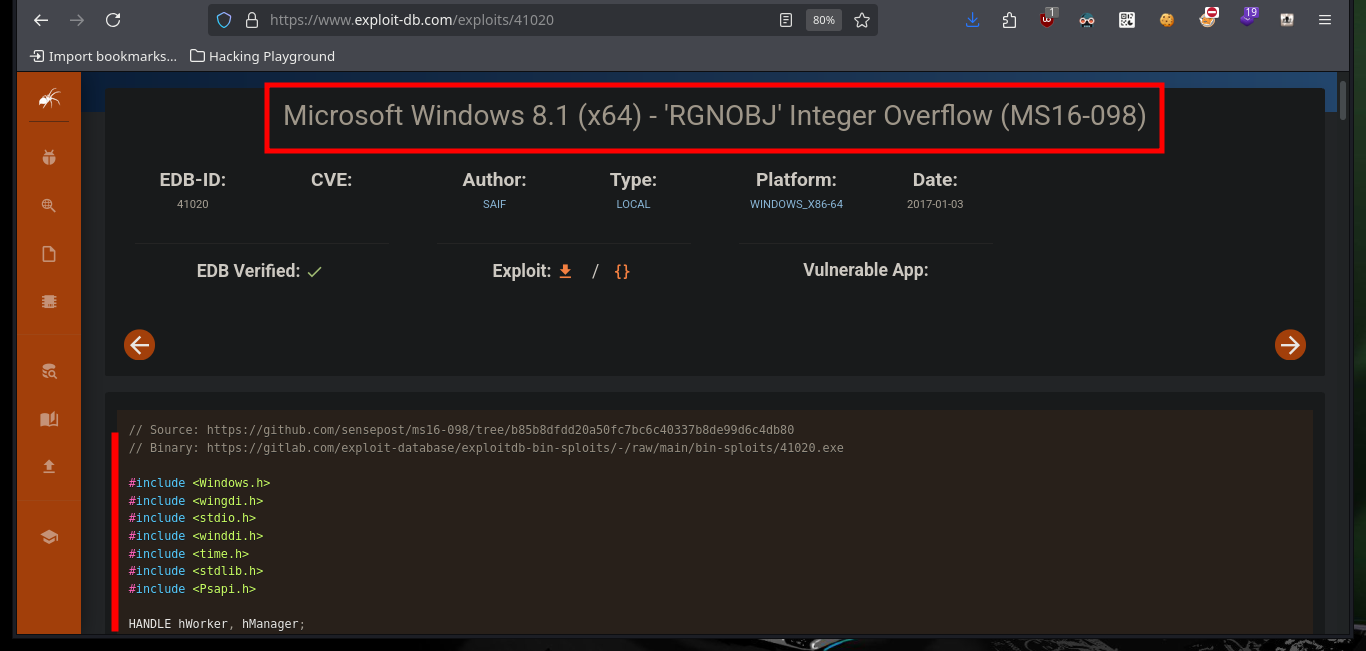Image resolution: width=1366 pixels, height=651 pixels.
Task: Open the Online Training graduation cap icon
Action: (x=49, y=536)
